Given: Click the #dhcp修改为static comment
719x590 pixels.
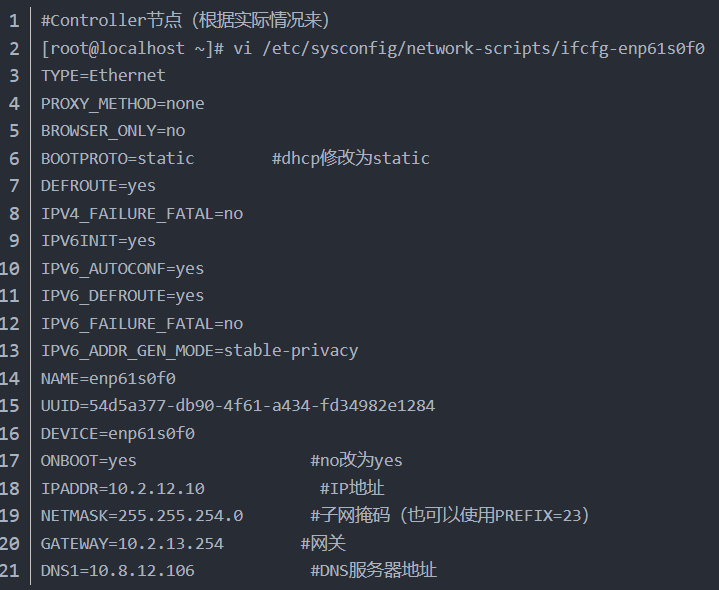Looking at the screenshot, I should [x=350, y=158].
